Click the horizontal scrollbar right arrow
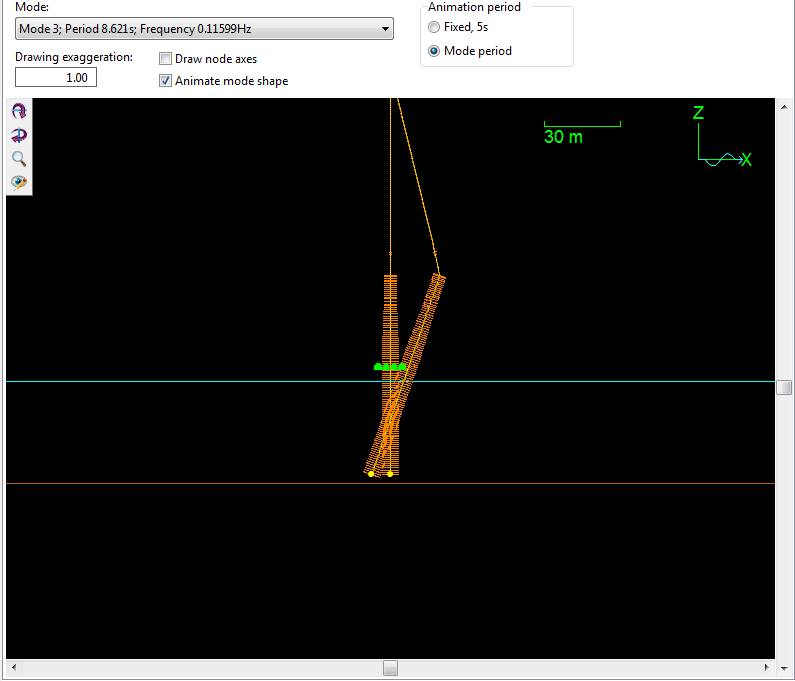Image resolution: width=795 pixels, height=681 pixels. coord(768,667)
